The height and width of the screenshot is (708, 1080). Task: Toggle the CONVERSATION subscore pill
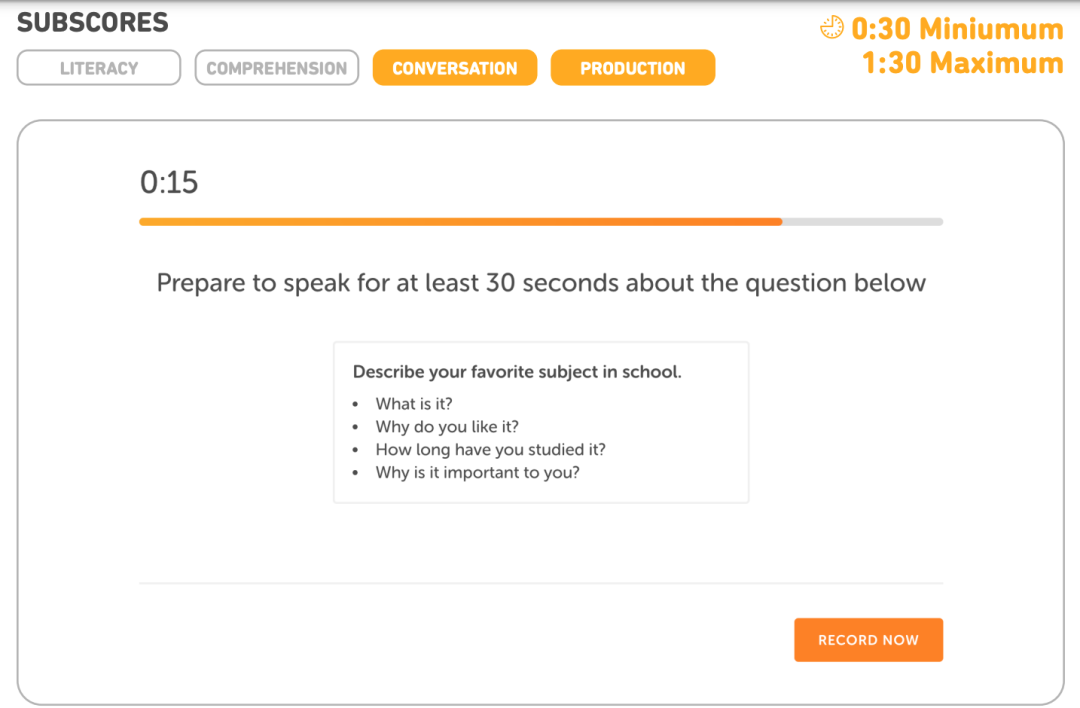pyautogui.click(x=455, y=68)
